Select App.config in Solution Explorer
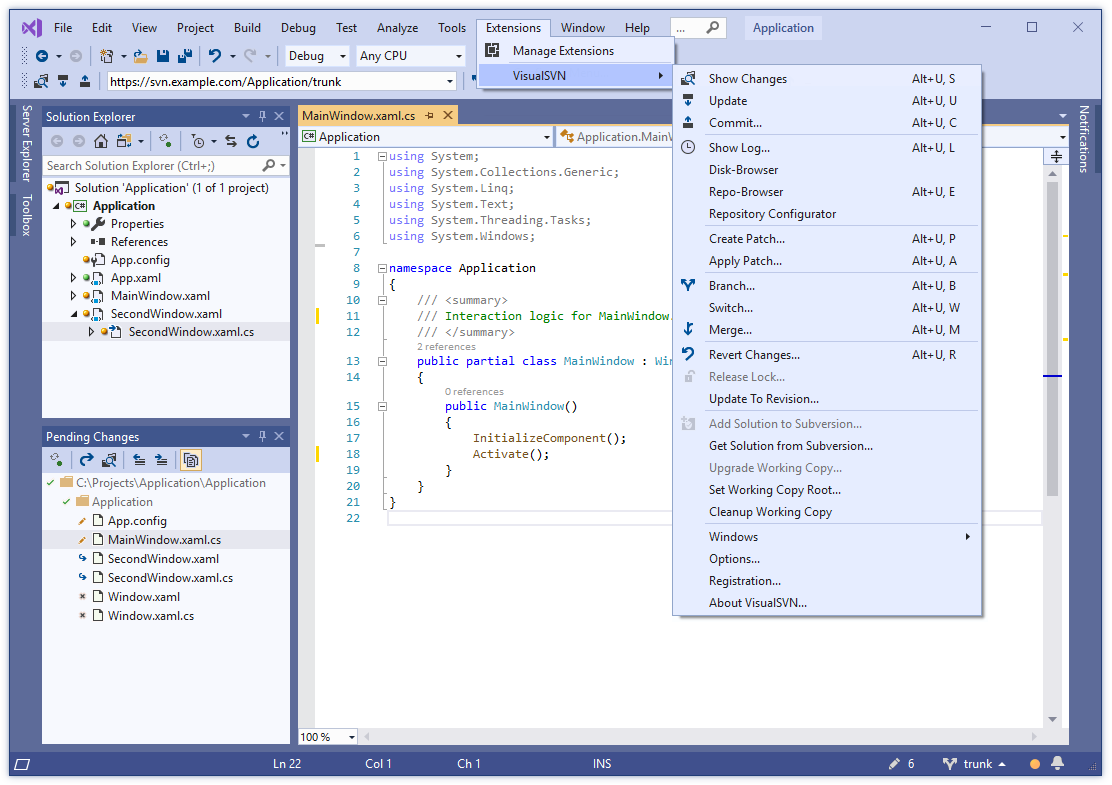 140,260
